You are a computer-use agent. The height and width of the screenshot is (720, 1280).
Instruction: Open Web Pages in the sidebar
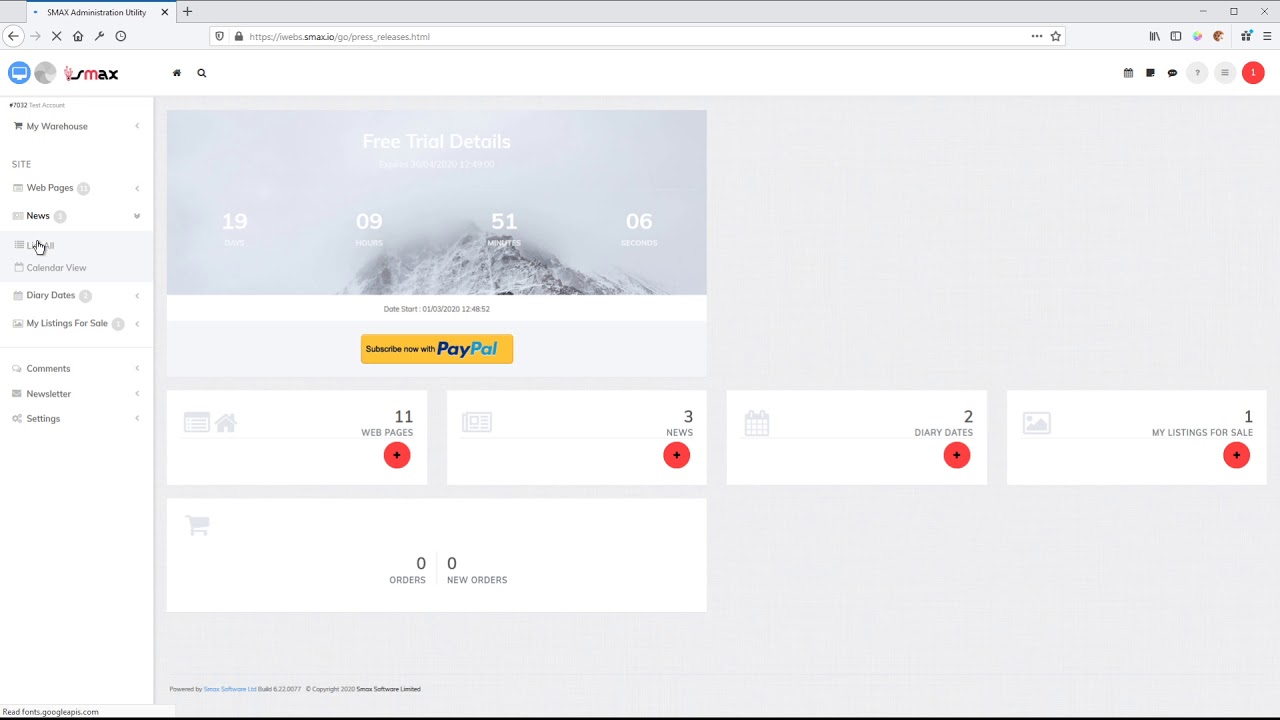(50, 188)
